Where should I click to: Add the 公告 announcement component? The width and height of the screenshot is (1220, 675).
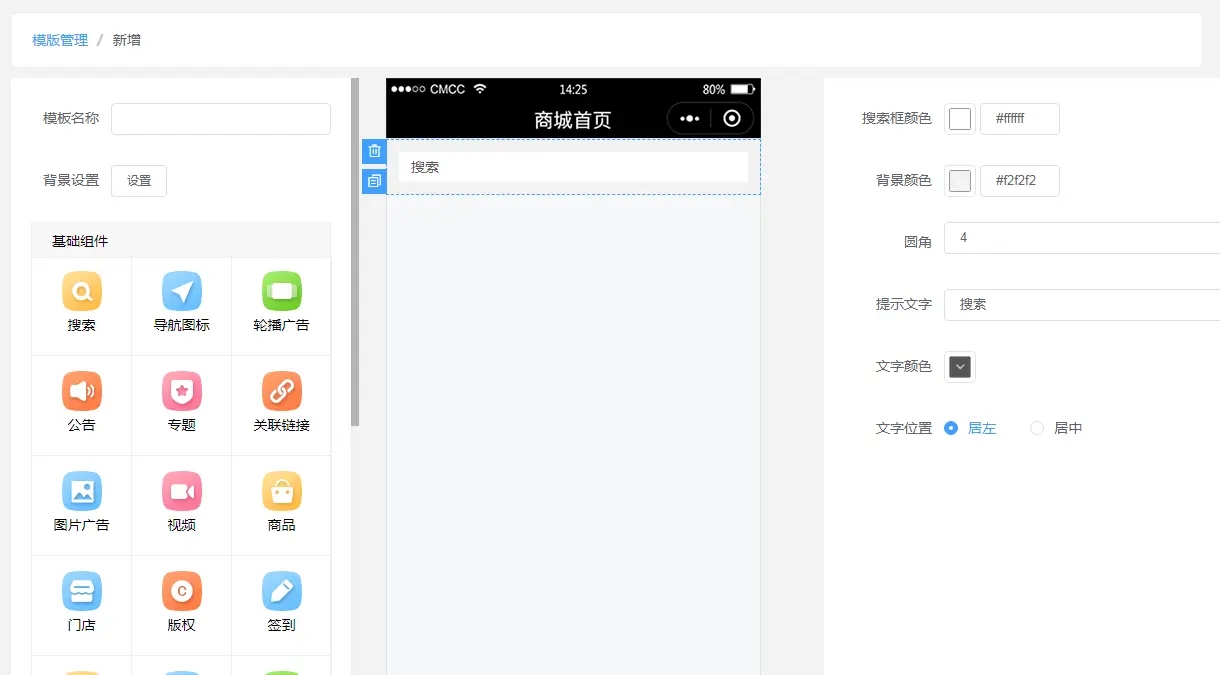[x=82, y=405]
